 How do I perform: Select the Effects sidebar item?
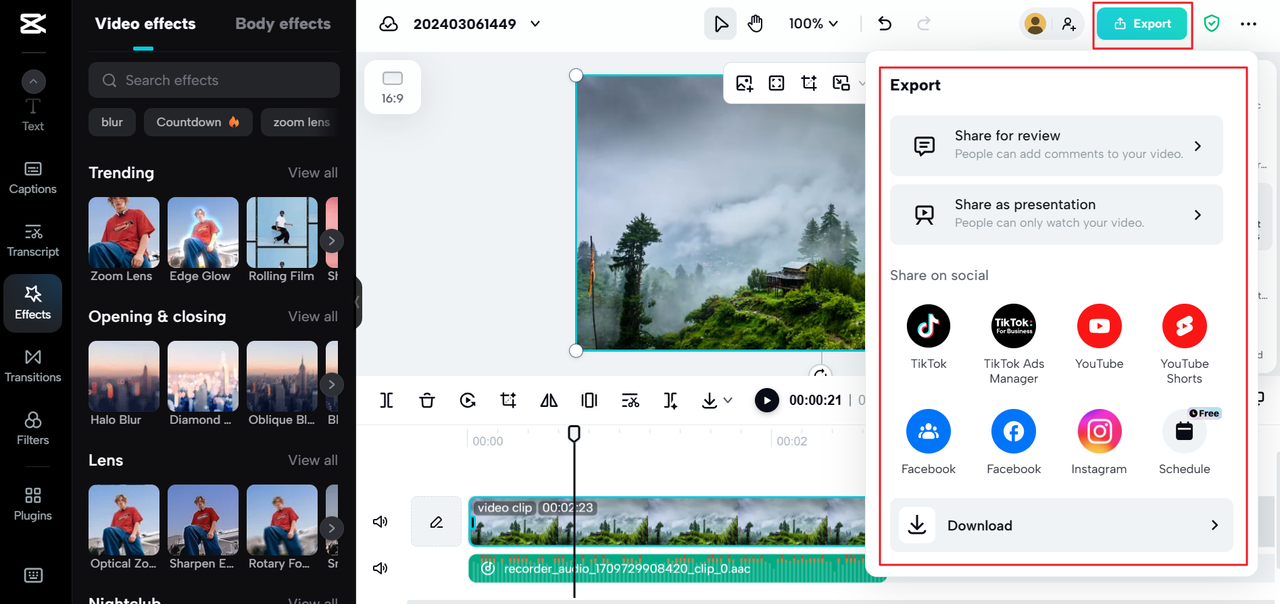(x=33, y=303)
